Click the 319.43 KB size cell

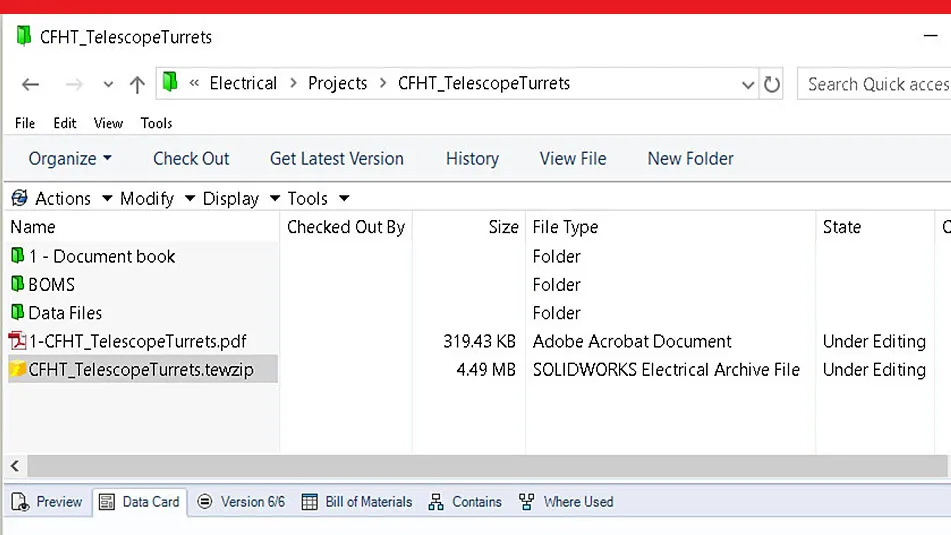point(479,341)
